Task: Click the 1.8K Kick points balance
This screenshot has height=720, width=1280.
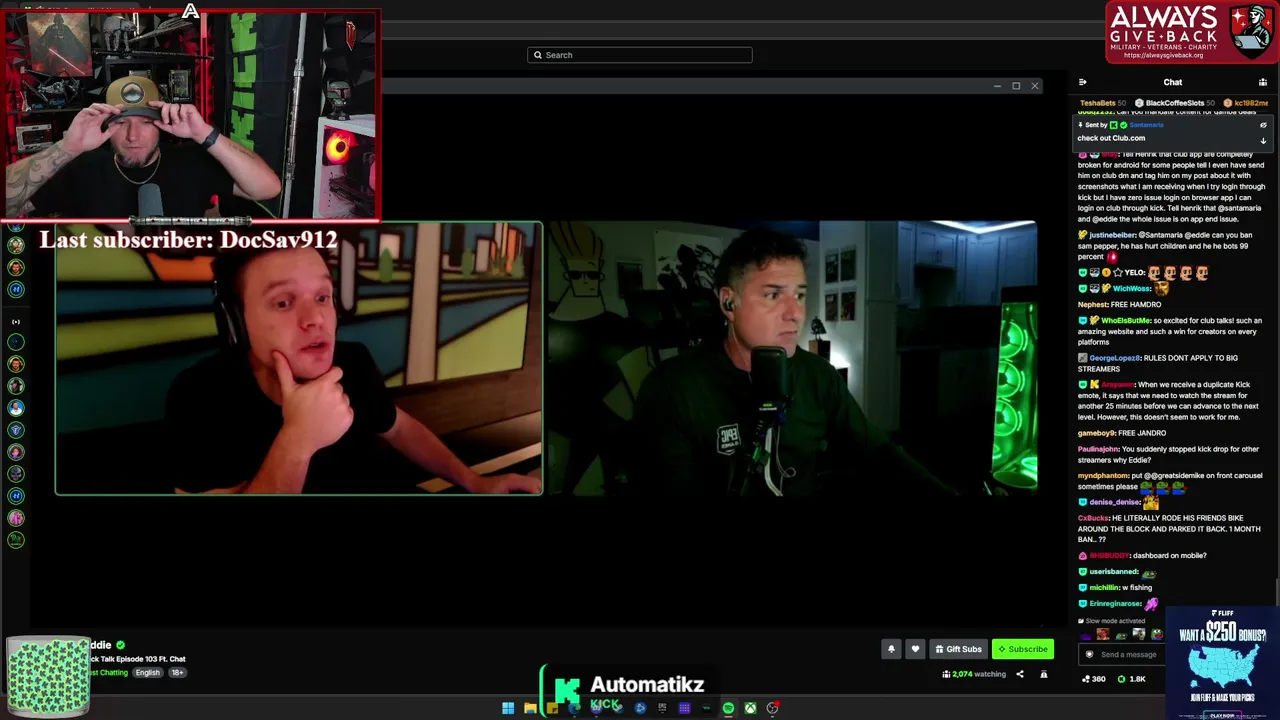Action: click(x=1131, y=679)
